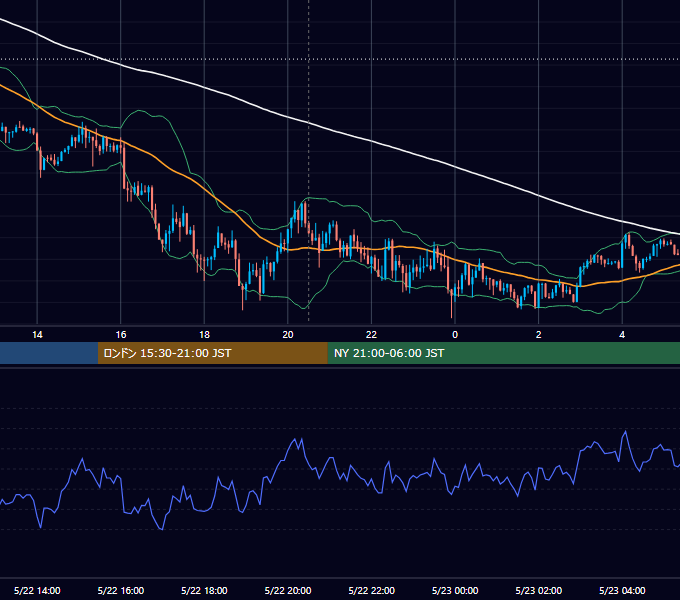This screenshot has width=680, height=600.
Task: Click the hour label 2 on the price chart axis
Action: [539, 335]
